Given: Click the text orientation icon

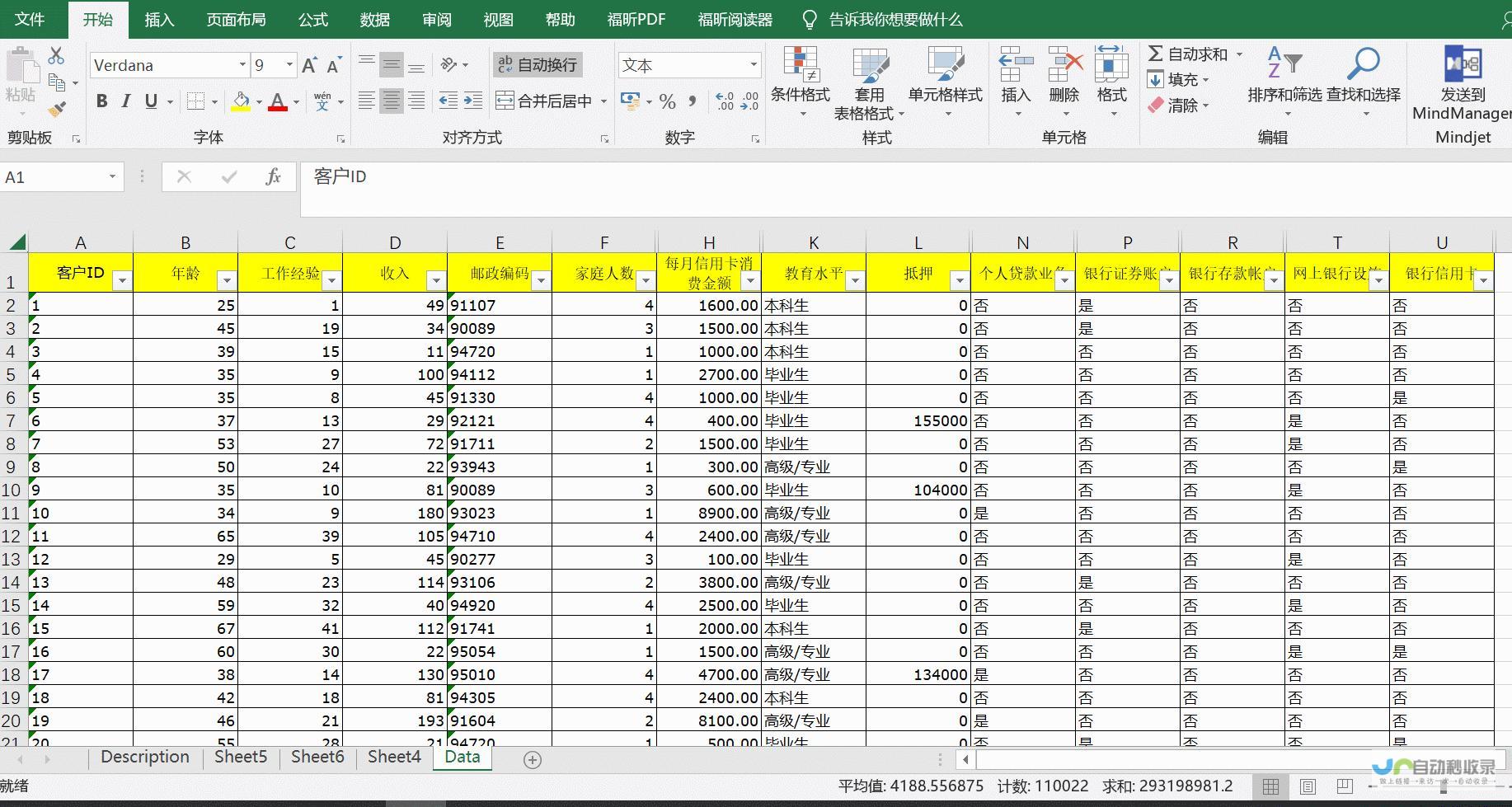Looking at the screenshot, I should [x=448, y=64].
